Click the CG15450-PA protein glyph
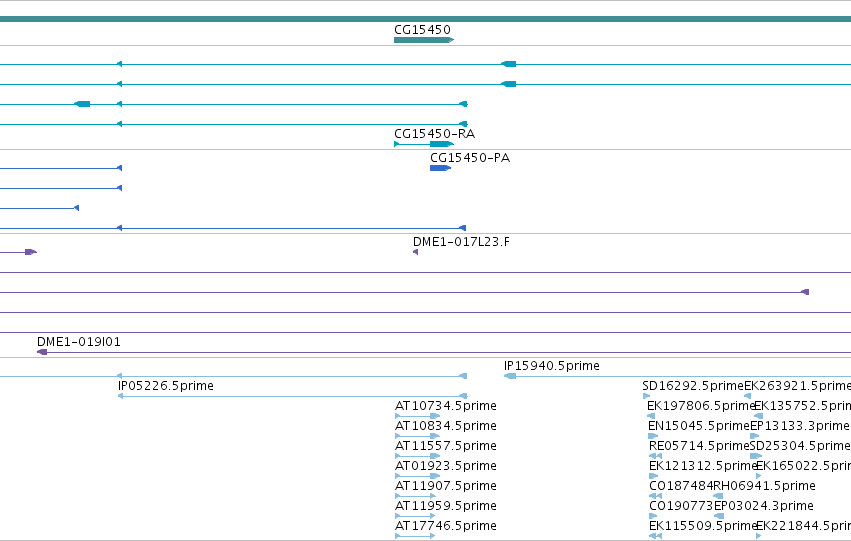Viewport: 851px width, 541px height. (440, 168)
